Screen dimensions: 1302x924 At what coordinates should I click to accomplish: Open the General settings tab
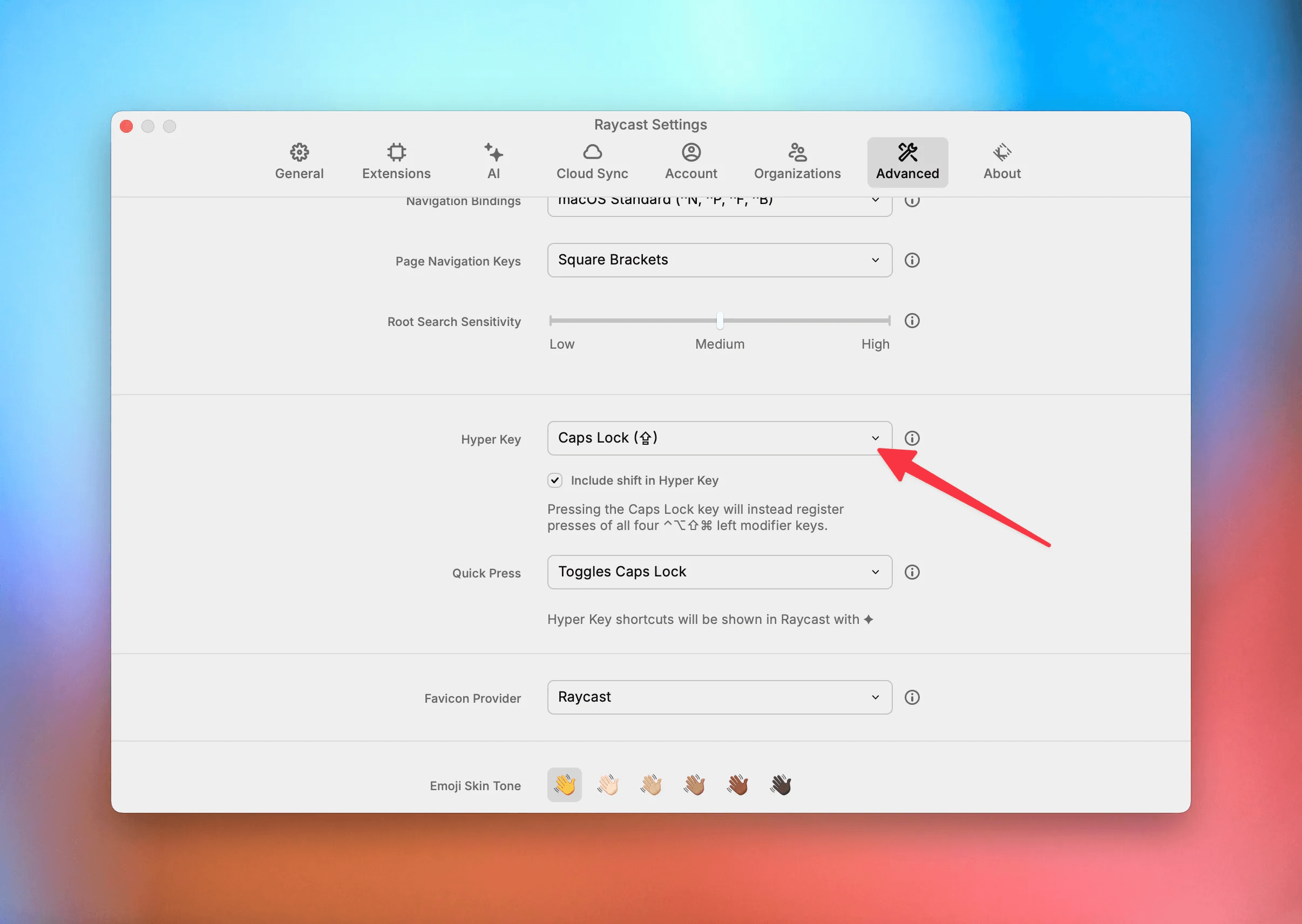click(x=300, y=162)
